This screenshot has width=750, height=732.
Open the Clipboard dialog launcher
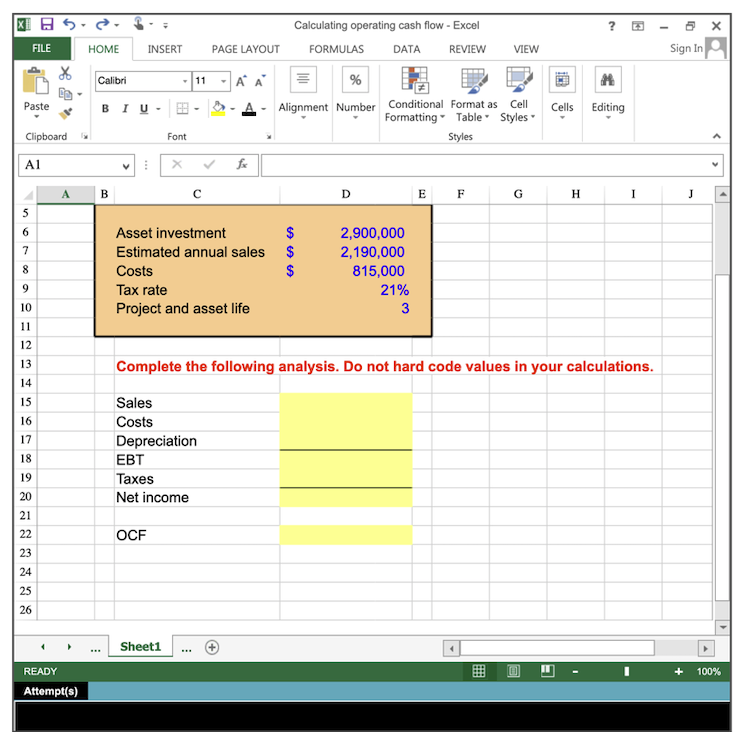click(85, 136)
